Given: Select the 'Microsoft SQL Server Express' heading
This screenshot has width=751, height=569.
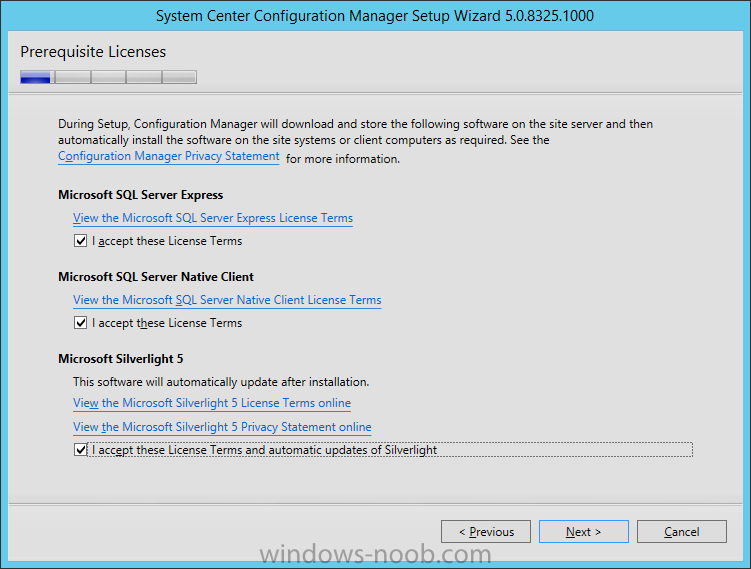Looking at the screenshot, I should 141,195.
